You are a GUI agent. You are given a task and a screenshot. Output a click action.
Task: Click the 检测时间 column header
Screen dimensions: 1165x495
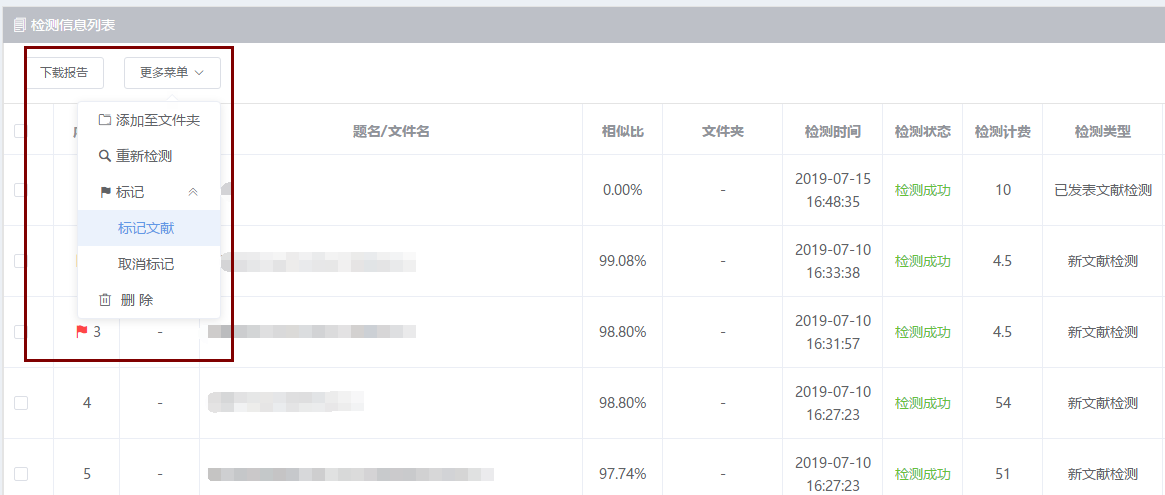tap(833, 132)
